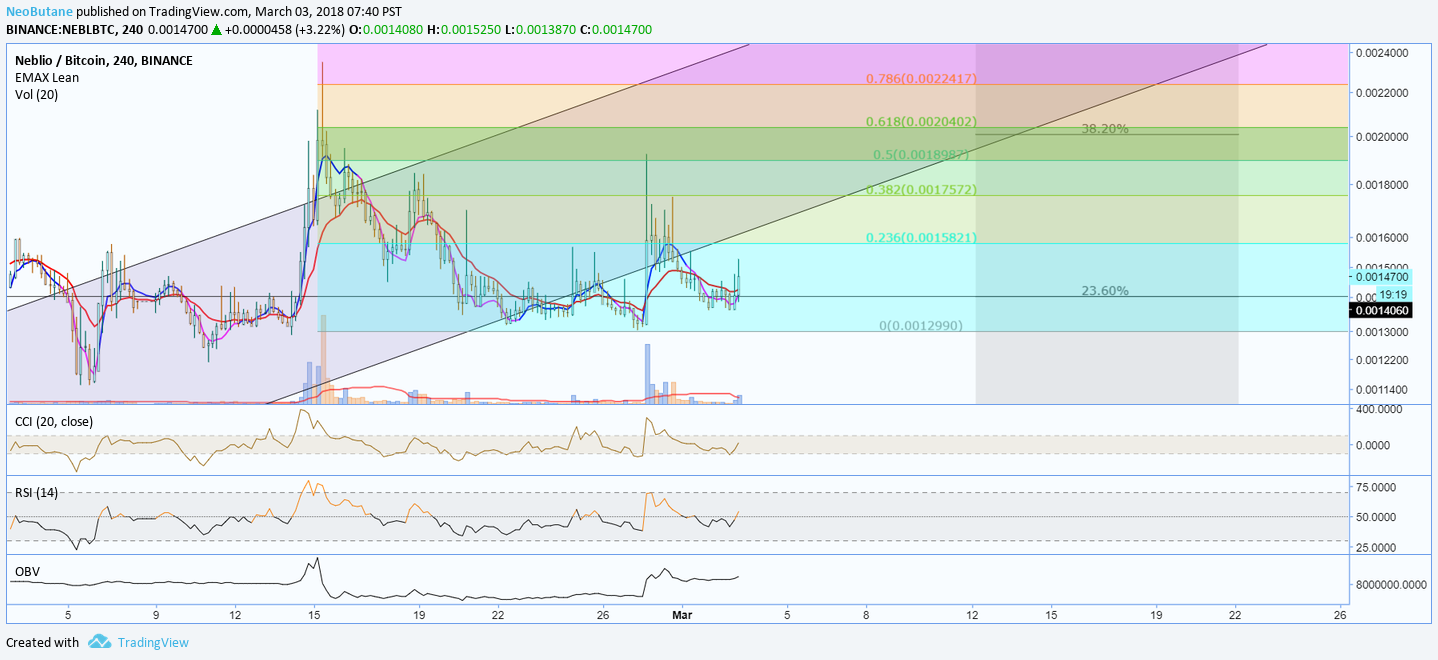The image size is (1438, 660).
Task: Click the '9' date label on time axis
Action: pos(157,615)
